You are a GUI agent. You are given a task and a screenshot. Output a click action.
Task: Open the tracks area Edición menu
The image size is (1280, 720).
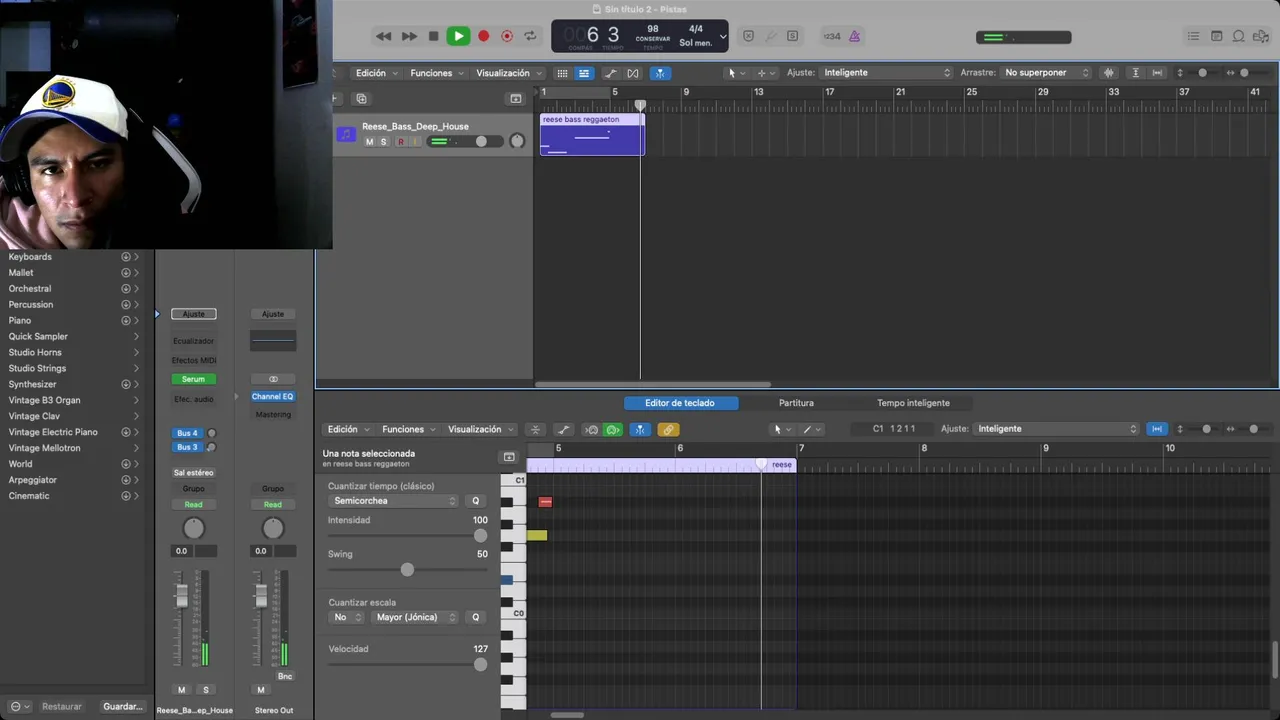tap(377, 73)
